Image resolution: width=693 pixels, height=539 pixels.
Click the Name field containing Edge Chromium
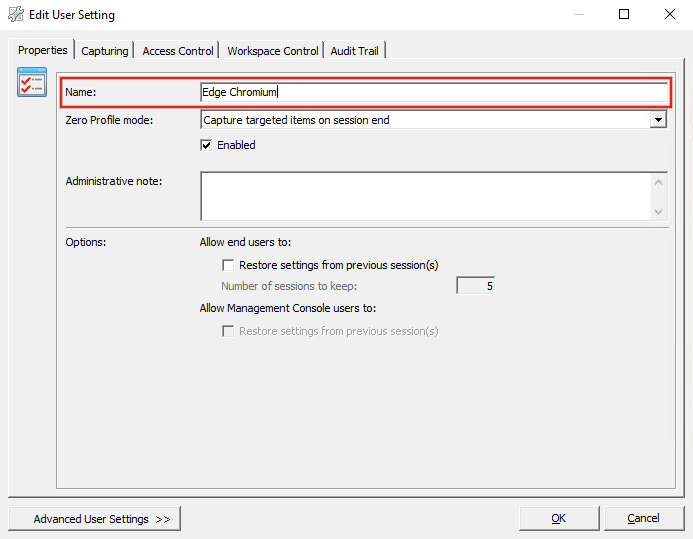[433, 93]
